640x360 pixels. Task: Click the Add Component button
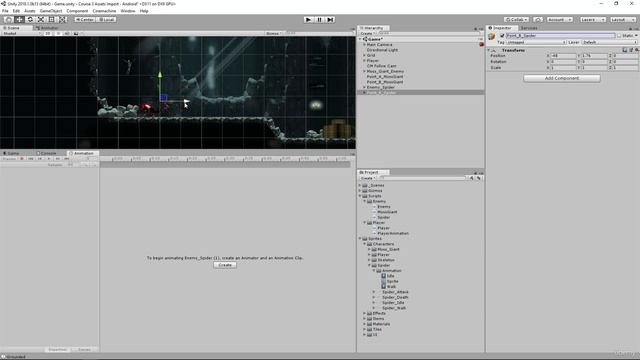562,78
